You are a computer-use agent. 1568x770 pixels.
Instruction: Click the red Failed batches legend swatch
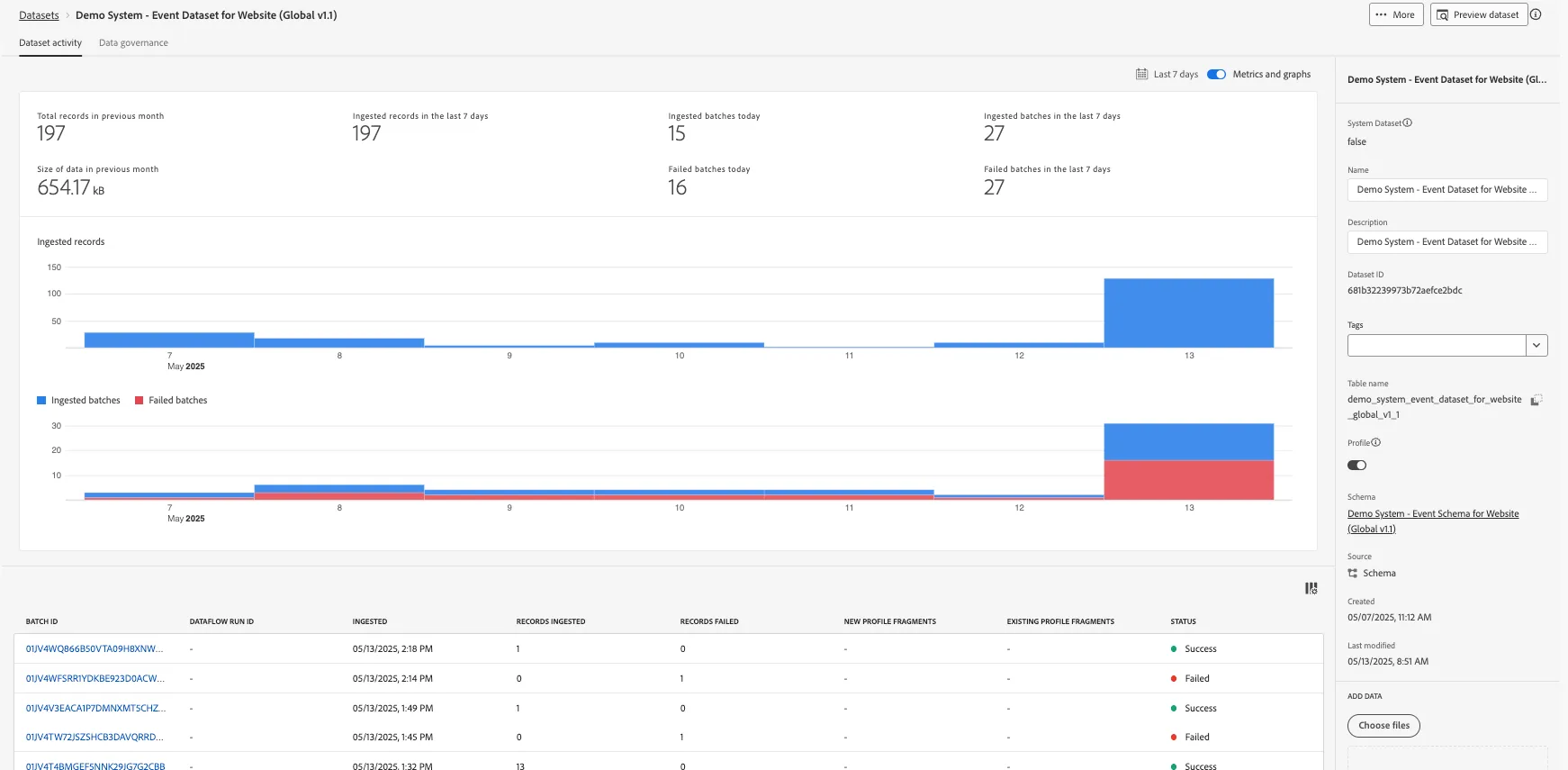(139, 400)
